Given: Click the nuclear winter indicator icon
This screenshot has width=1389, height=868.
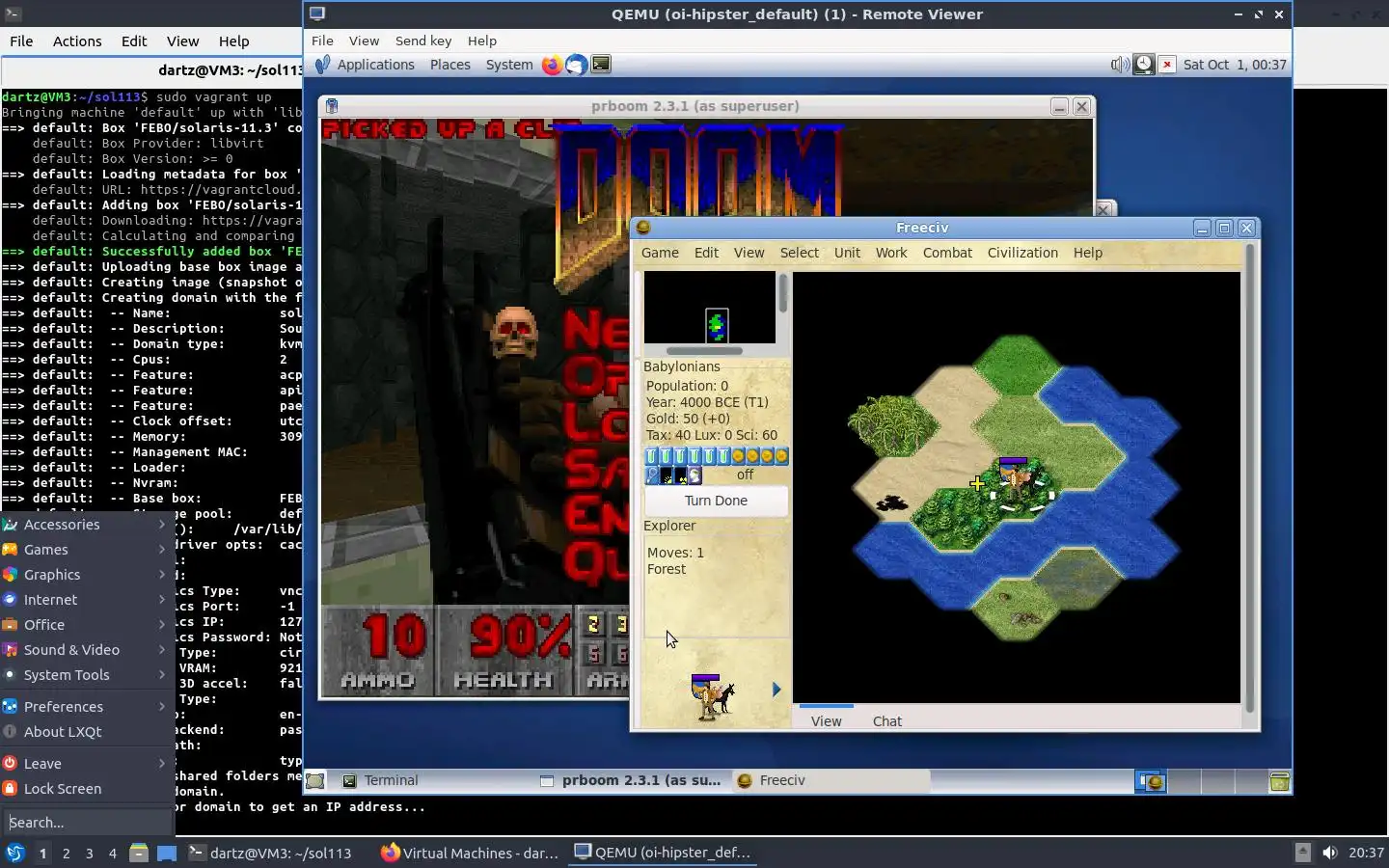Looking at the screenshot, I should [x=681, y=475].
